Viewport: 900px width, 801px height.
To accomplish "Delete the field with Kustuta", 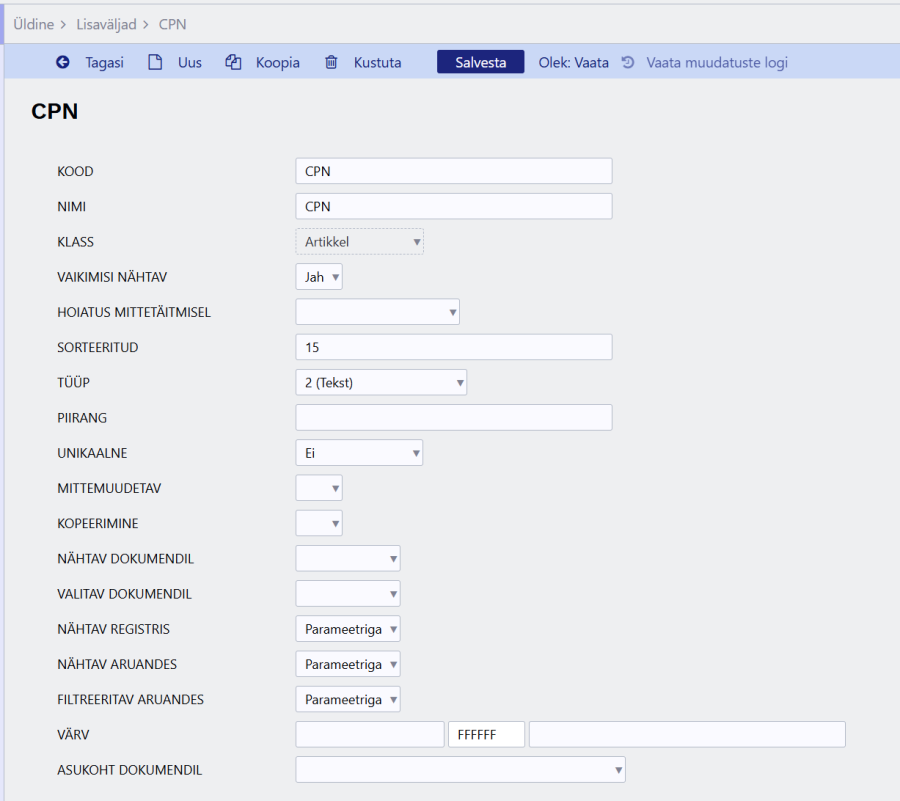I will [377, 62].
